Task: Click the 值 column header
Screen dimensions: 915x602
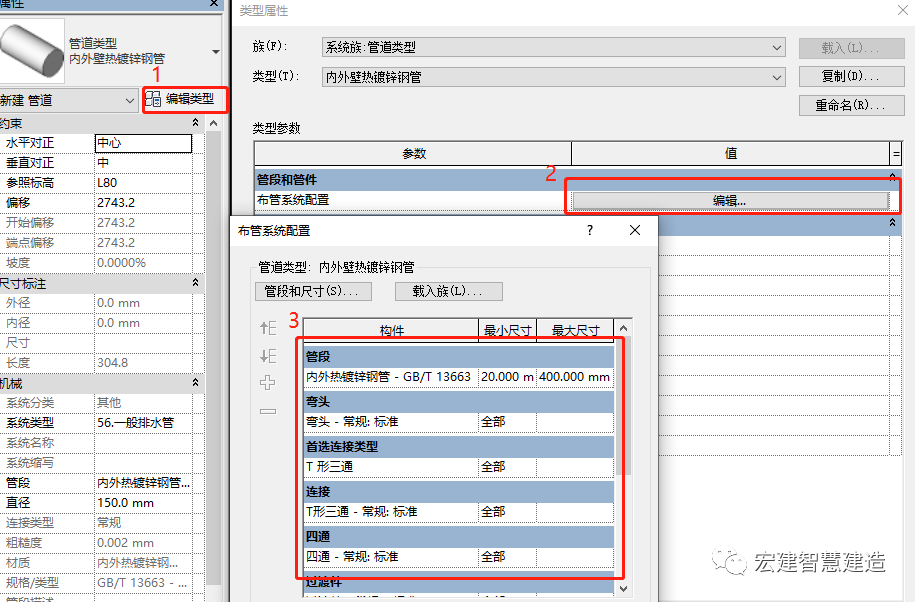Action: 731,153
